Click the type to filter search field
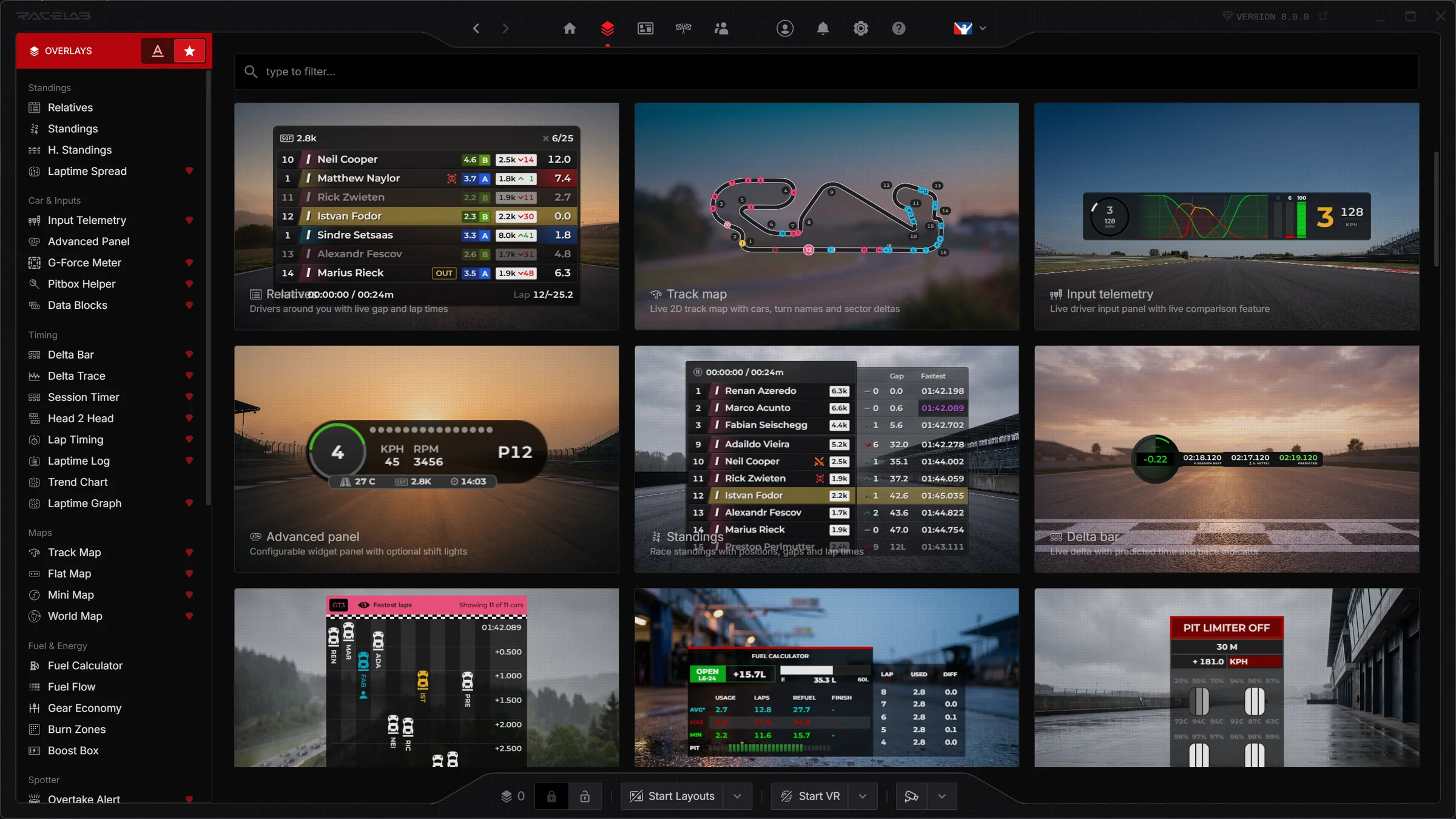Viewport: 1456px width, 819px height. coord(826,72)
